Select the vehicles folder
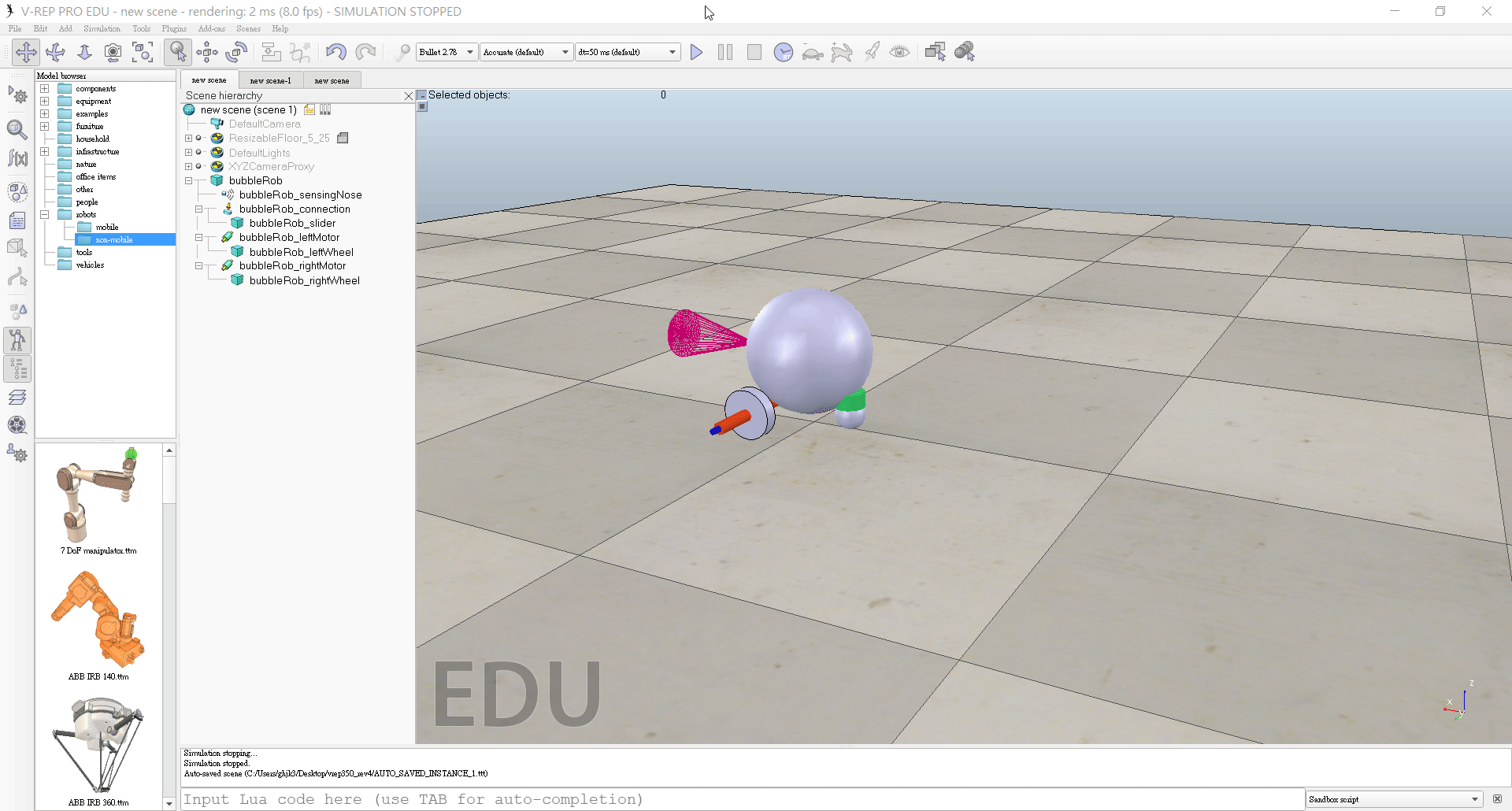 pyautogui.click(x=90, y=265)
